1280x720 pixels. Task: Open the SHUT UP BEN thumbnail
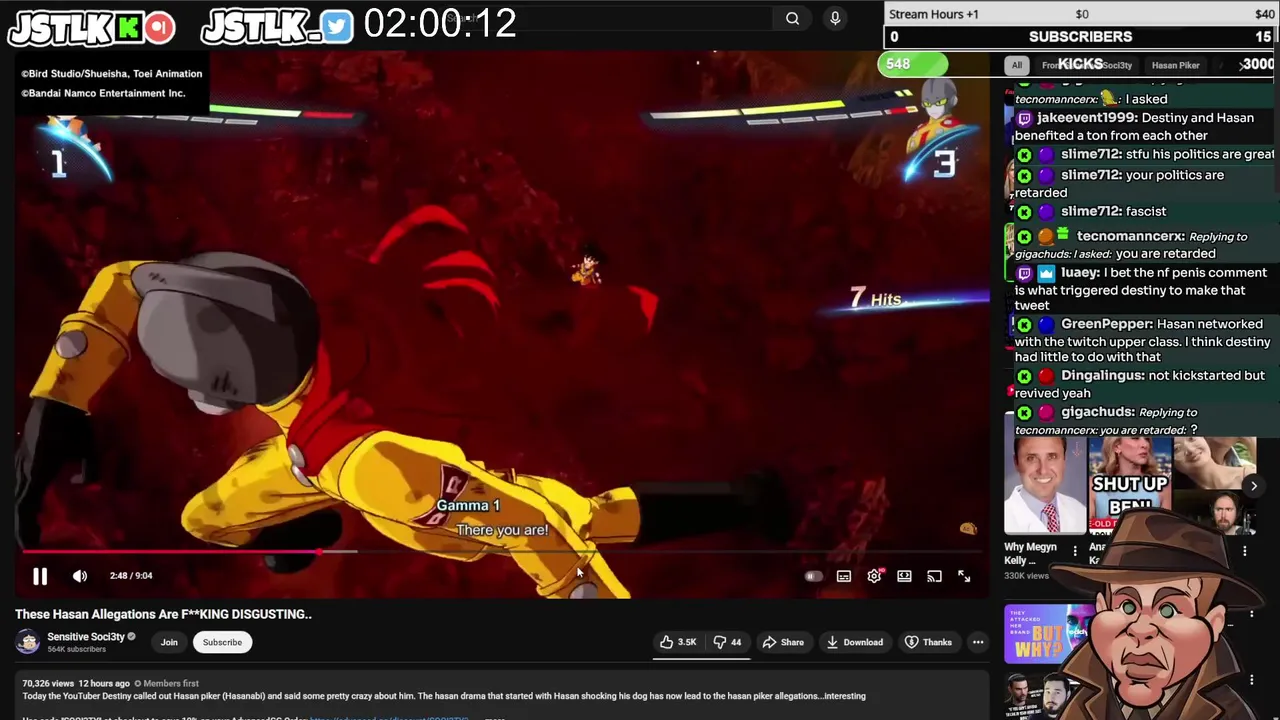coord(1129,485)
